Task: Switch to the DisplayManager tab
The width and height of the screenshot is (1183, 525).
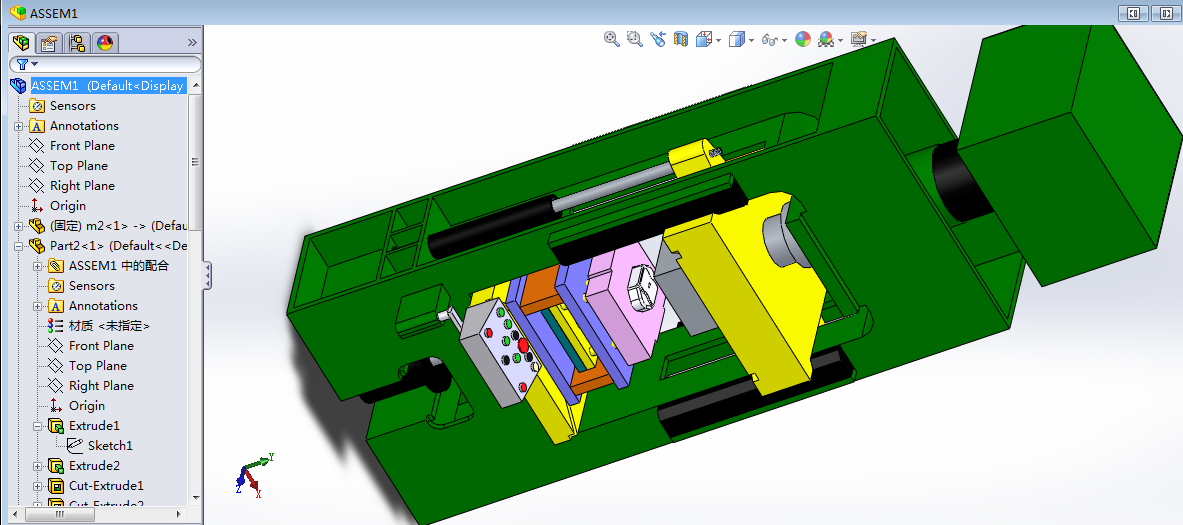Action: pos(105,42)
